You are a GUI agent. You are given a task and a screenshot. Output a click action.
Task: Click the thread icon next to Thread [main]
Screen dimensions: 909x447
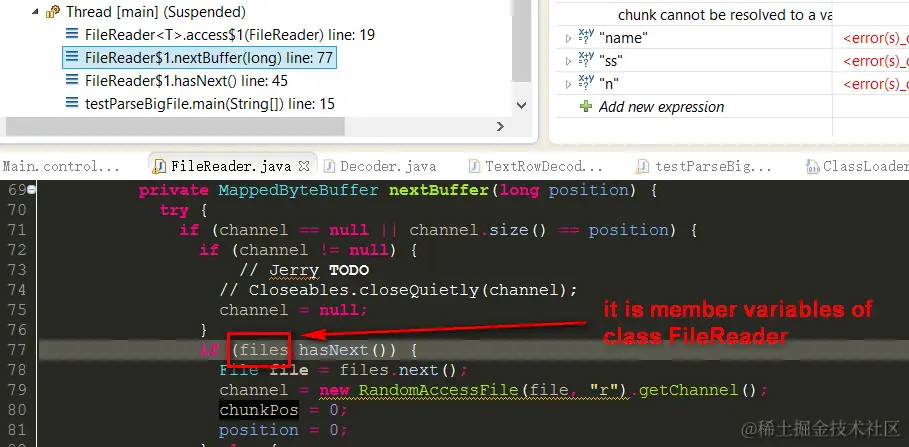pyautogui.click(x=53, y=11)
